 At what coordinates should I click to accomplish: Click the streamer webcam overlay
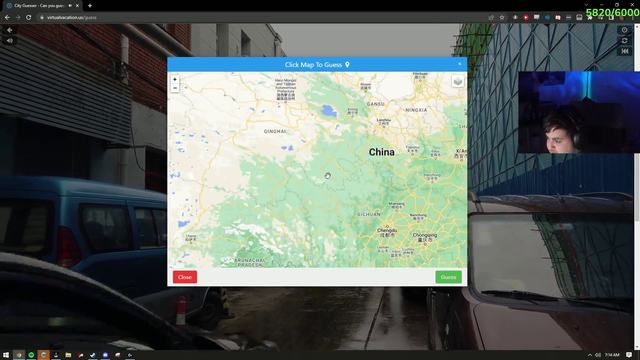click(x=579, y=112)
